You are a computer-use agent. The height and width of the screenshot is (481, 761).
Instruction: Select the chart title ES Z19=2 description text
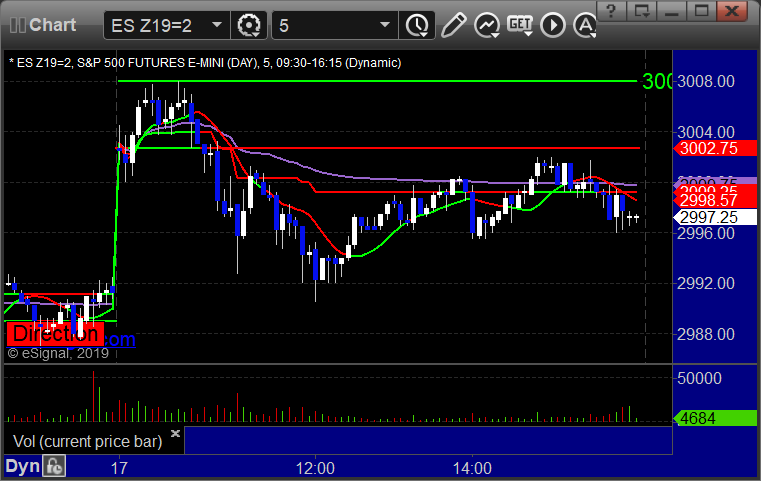205,63
